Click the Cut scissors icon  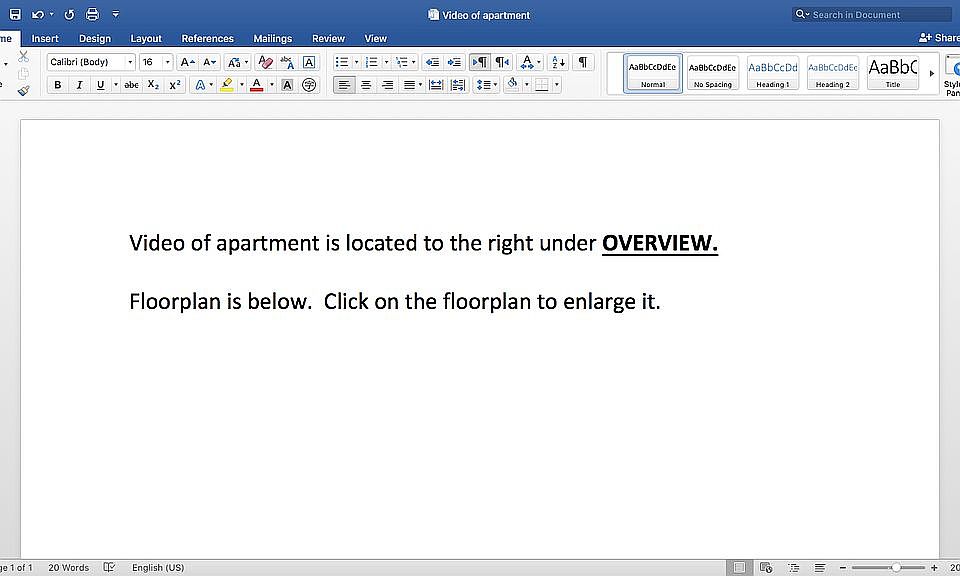point(23,57)
